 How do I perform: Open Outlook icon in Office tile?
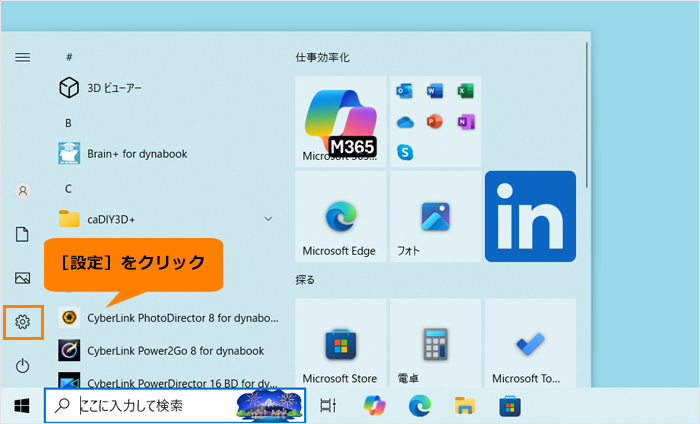(x=404, y=91)
